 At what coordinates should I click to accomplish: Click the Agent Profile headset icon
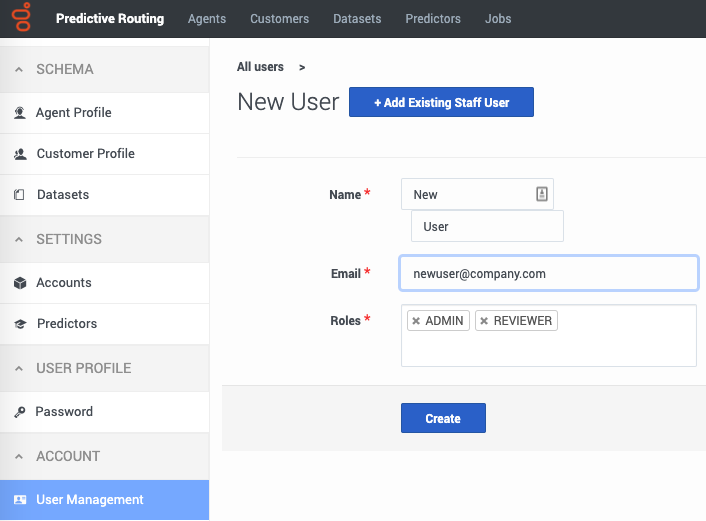click(x=20, y=113)
